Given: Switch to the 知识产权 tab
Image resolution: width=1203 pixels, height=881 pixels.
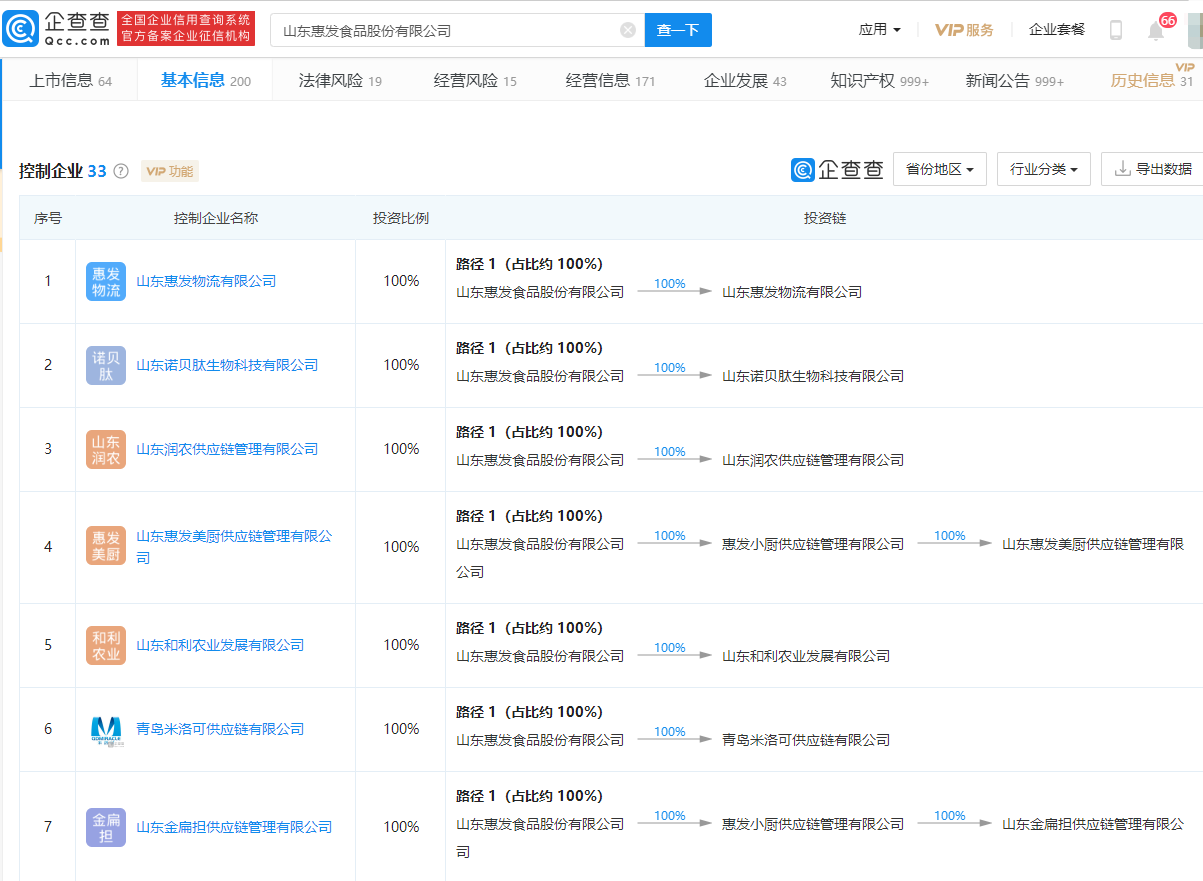Looking at the screenshot, I should (879, 80).
